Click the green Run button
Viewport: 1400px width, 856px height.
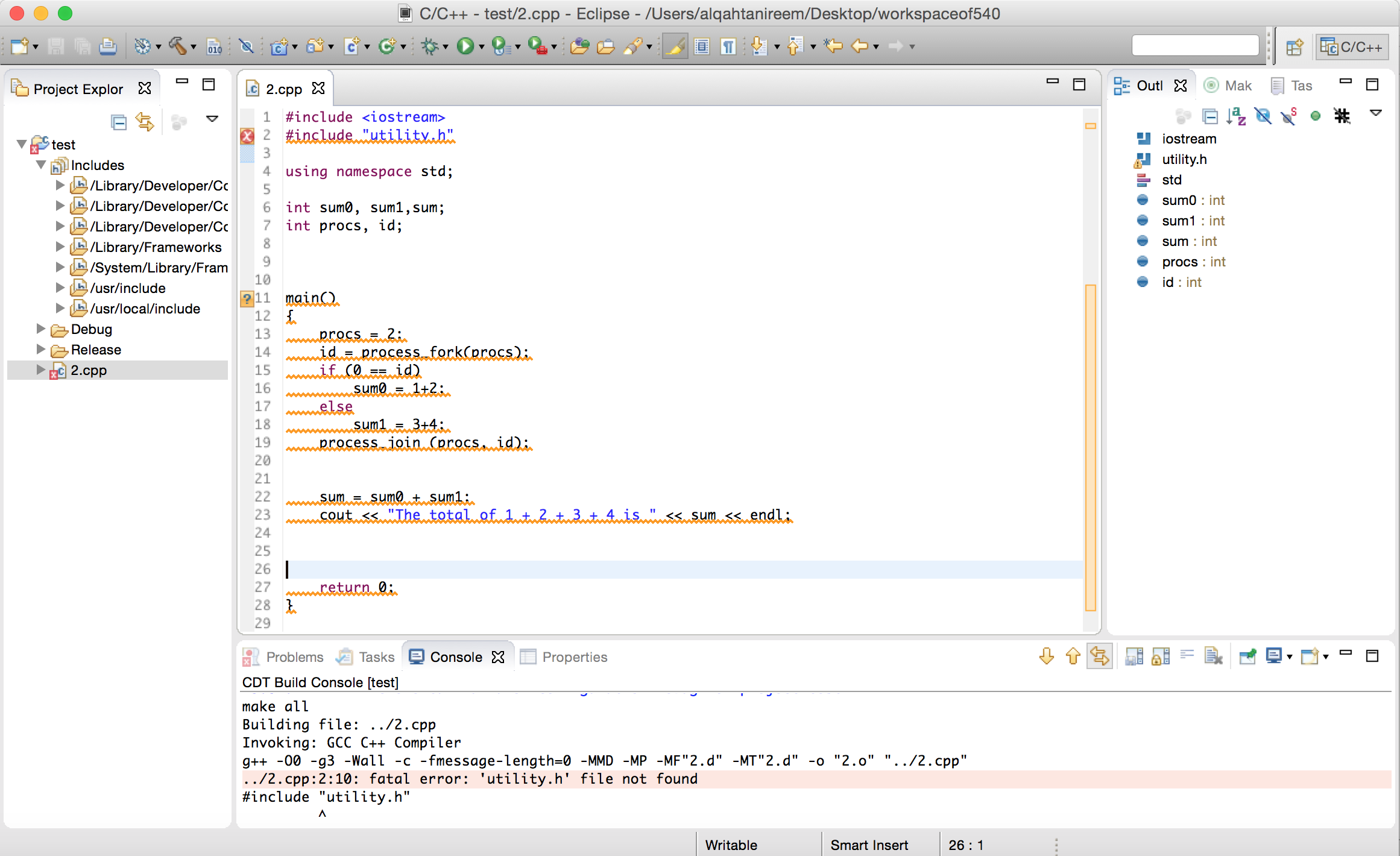[465, 46]
